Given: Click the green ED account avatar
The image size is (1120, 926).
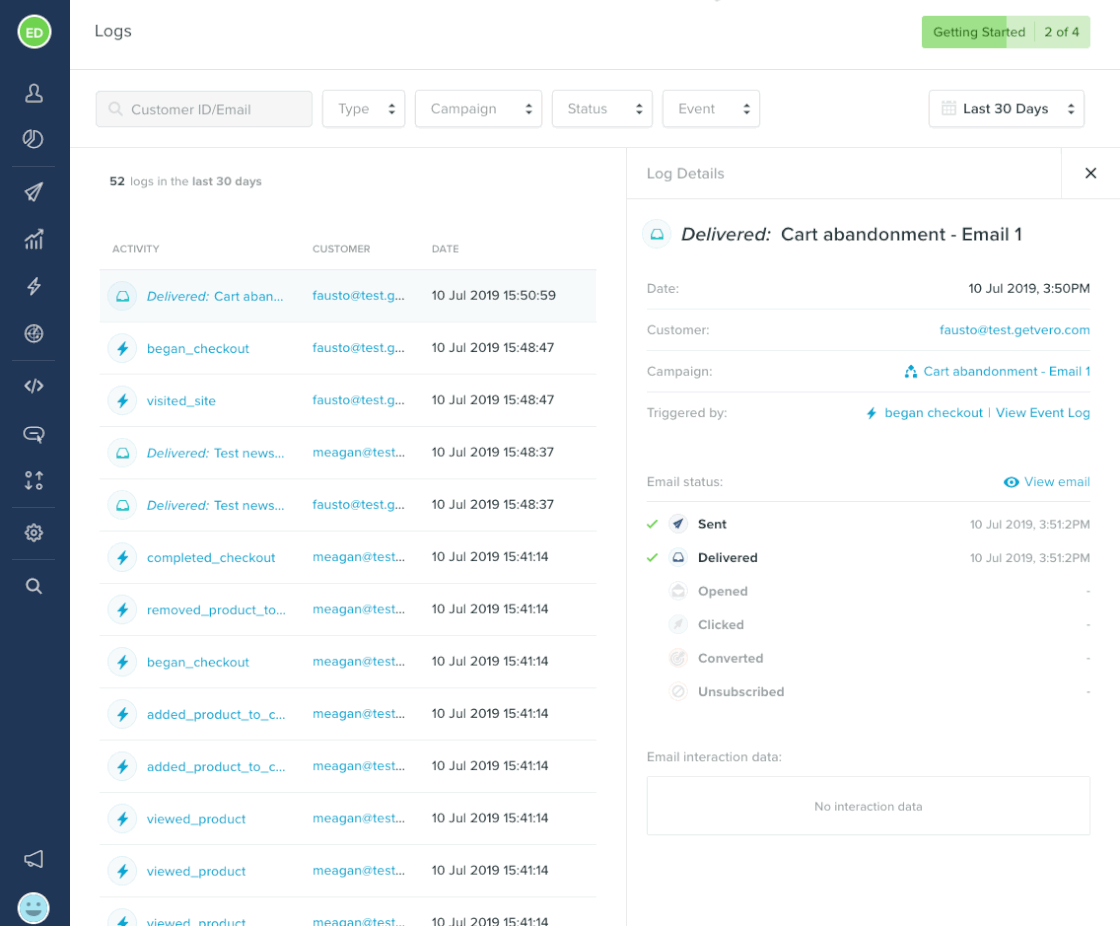Looking at the screenshot, I should [34, 32].
